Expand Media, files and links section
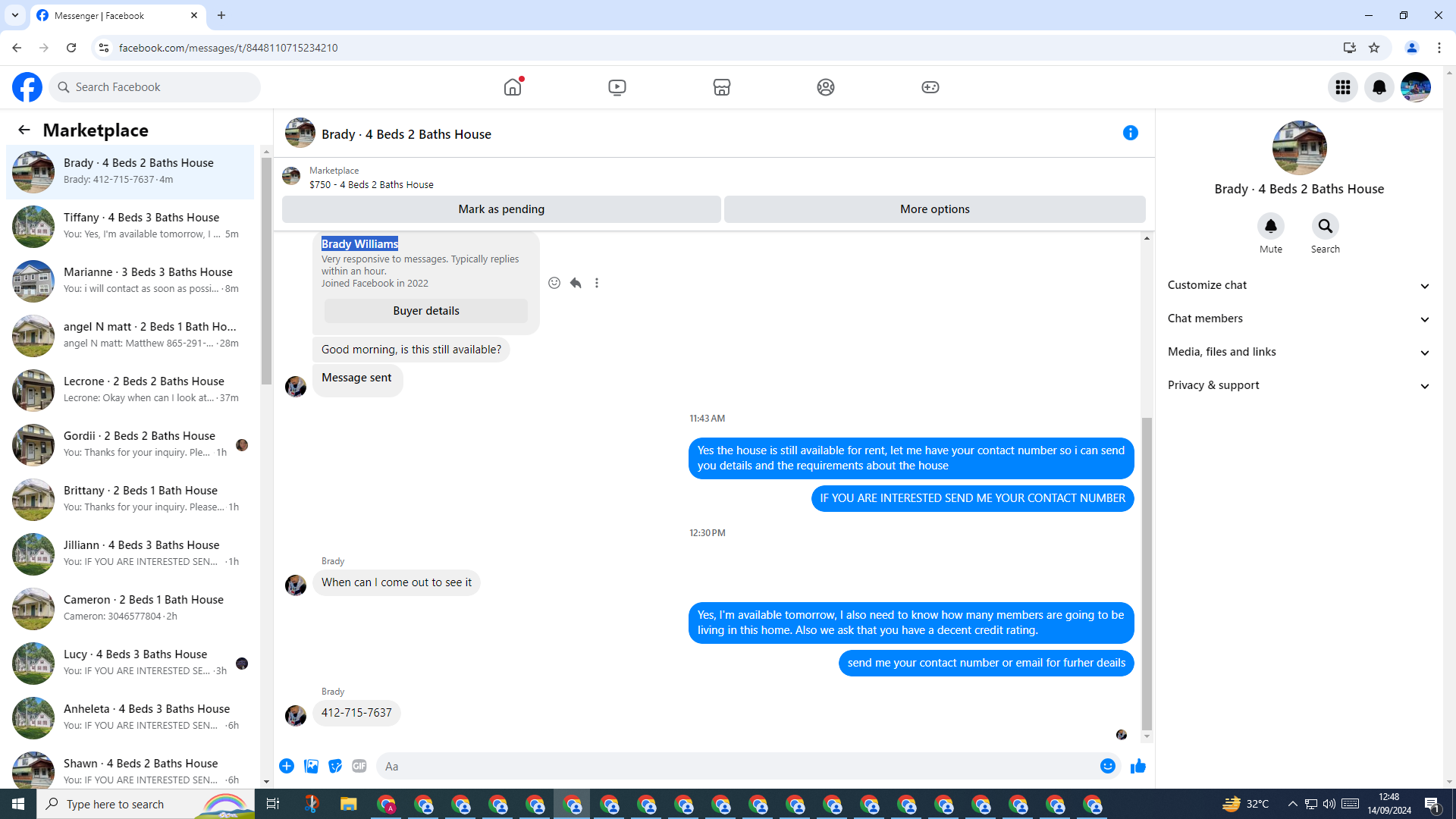This screenshot has width=1456, height=819. 1298,352
